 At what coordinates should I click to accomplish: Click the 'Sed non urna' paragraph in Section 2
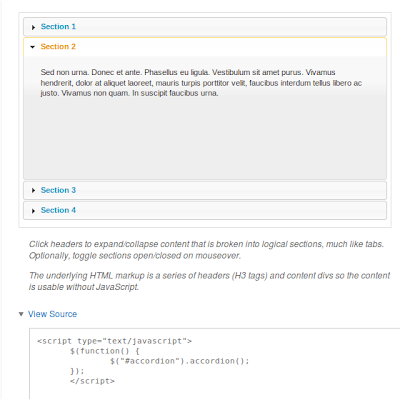point(201,83)
